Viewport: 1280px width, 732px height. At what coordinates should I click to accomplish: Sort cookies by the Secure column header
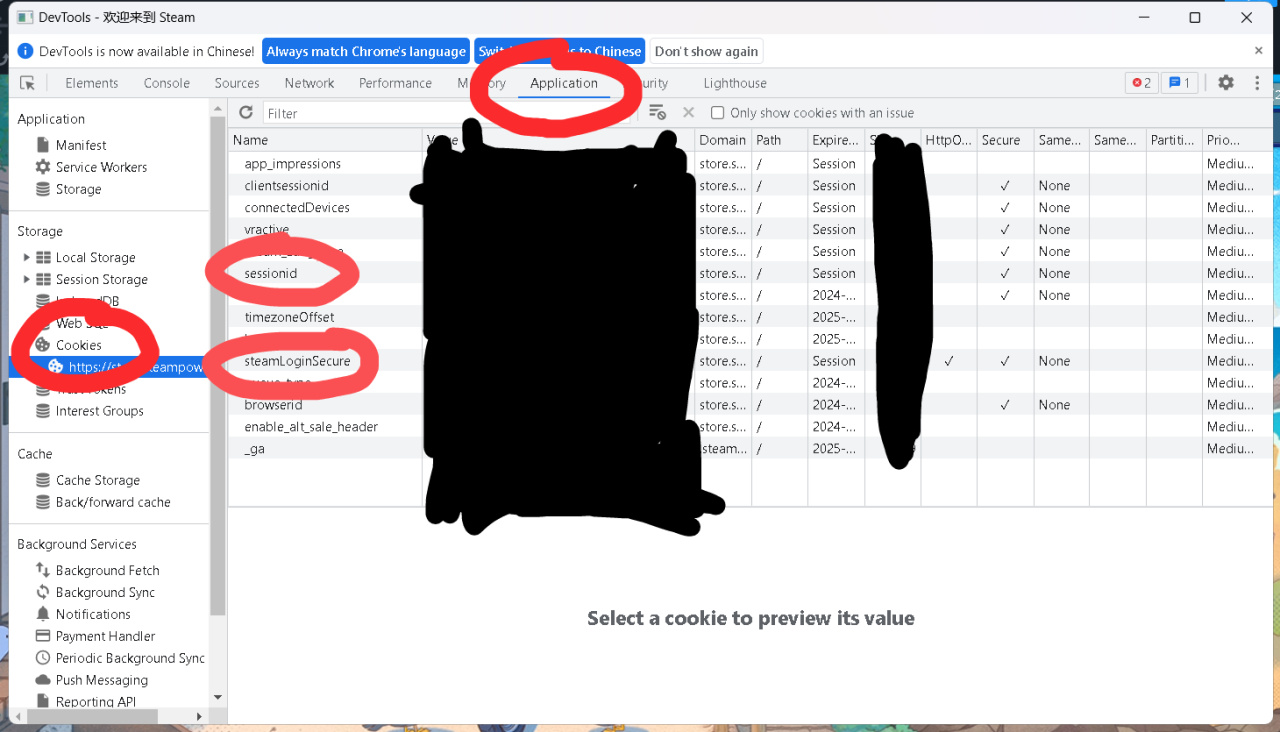click(1005, 140)
